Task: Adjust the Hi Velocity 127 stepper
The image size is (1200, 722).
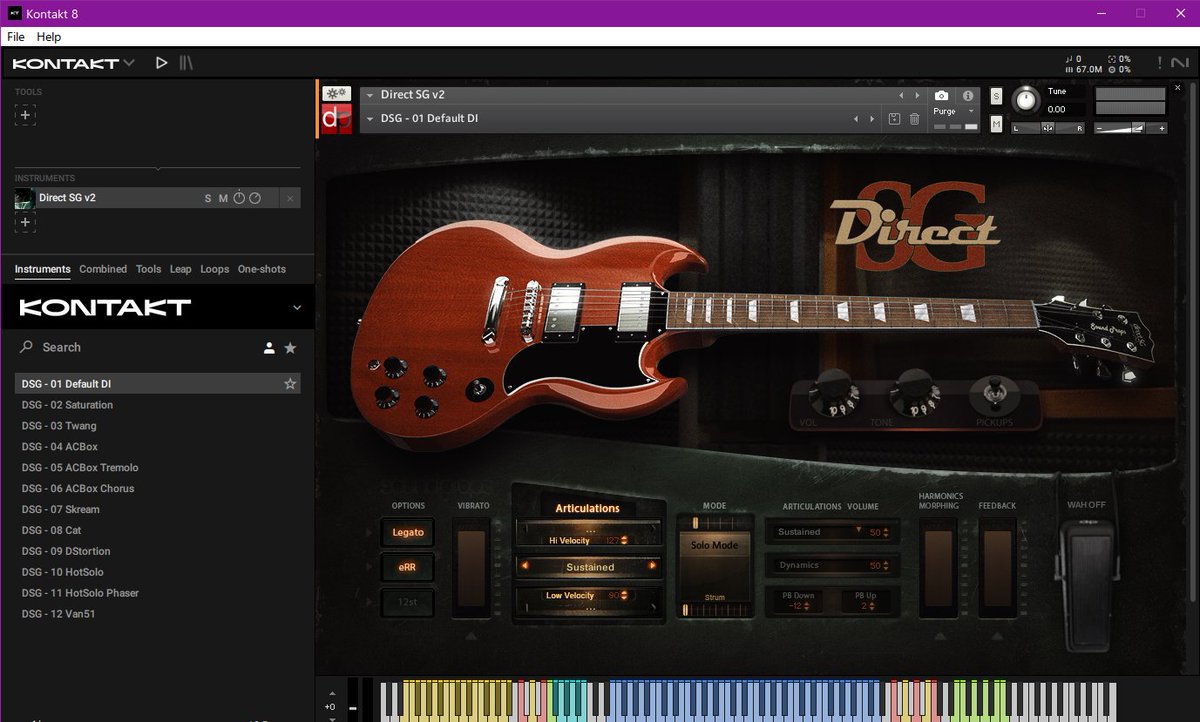Action: tap(624, 540)
